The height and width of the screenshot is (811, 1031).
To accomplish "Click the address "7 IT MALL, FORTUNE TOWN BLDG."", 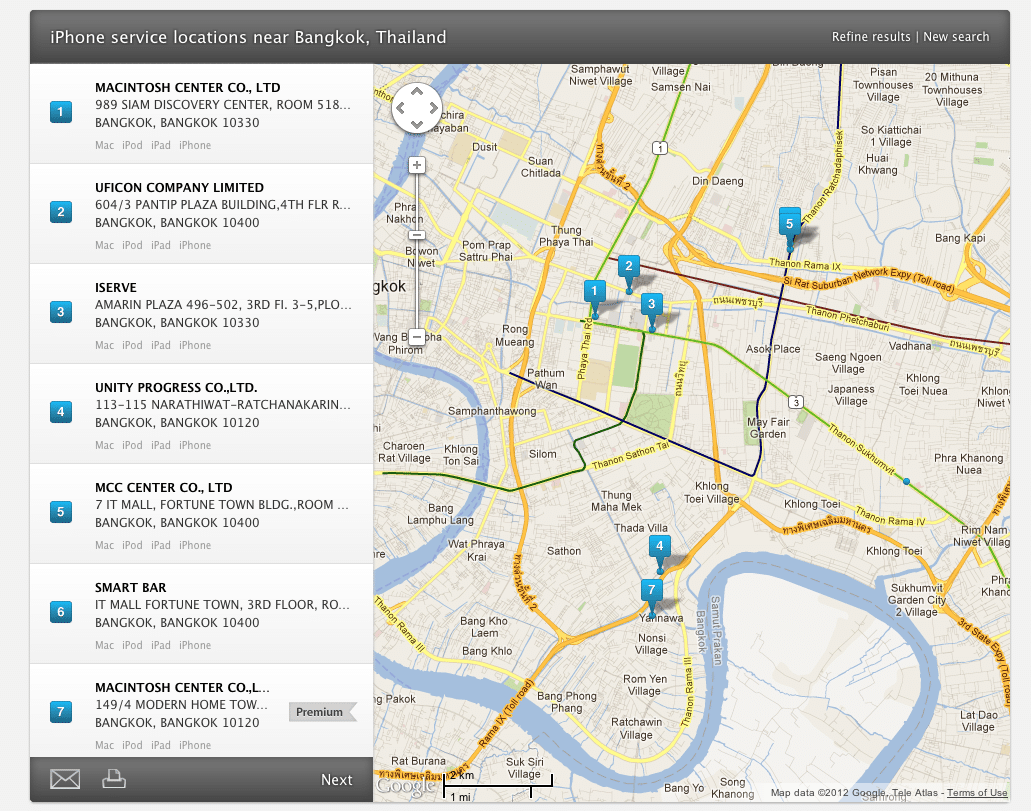I will point(222,504).
